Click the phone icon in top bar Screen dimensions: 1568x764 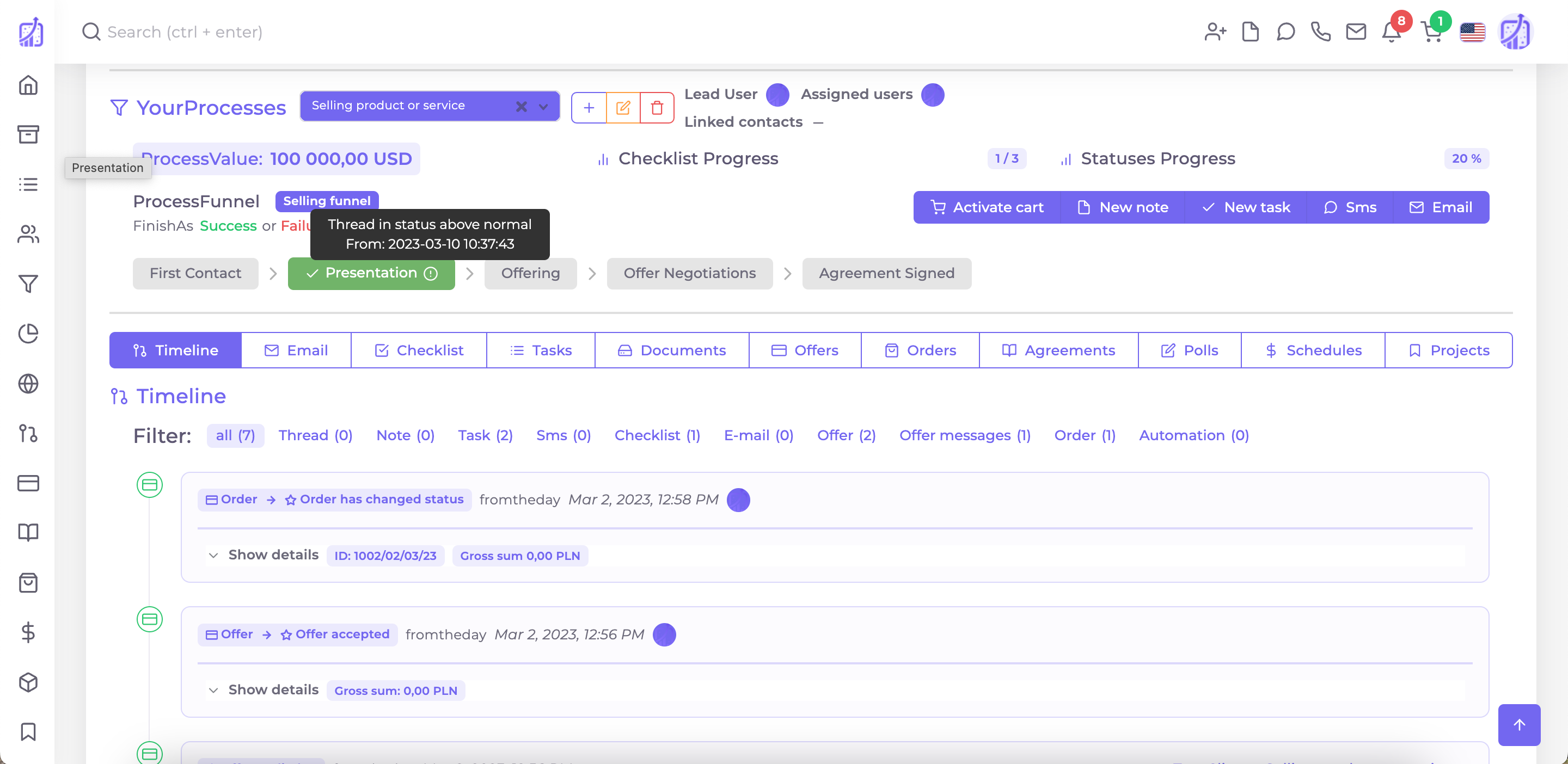(x=1321, y=32)
